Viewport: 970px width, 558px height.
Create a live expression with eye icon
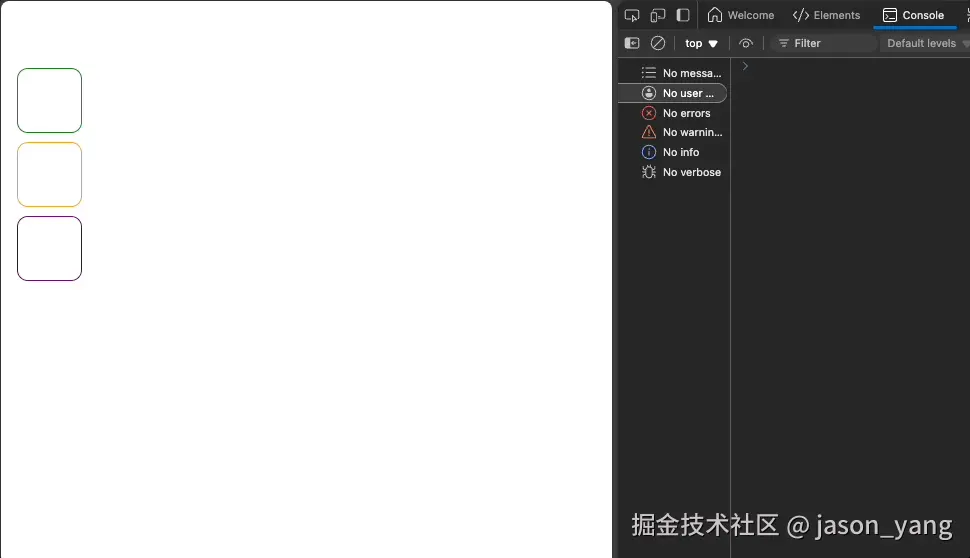[746, 43]
